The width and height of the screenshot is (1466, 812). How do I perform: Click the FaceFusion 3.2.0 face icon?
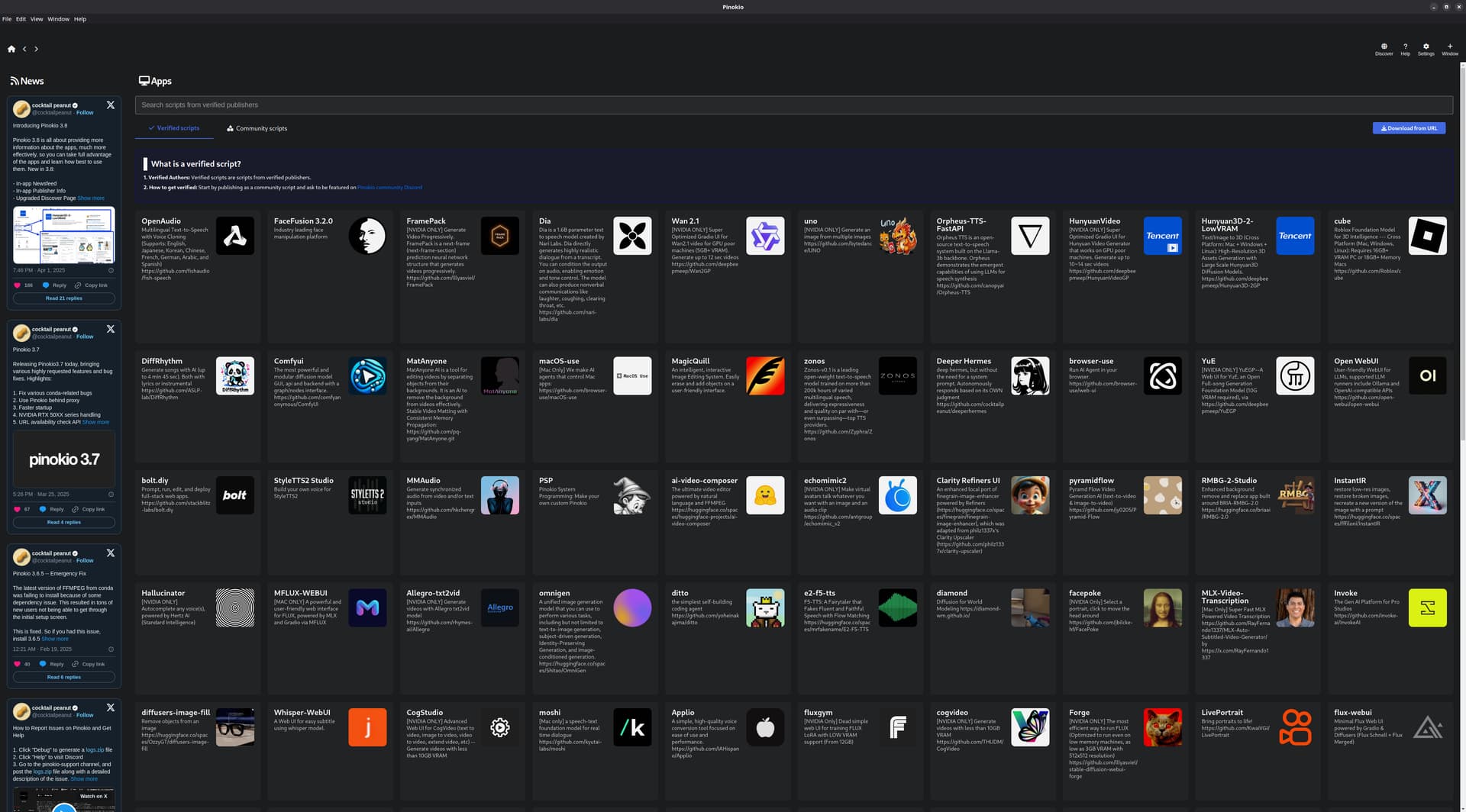[x=367, y=236]
